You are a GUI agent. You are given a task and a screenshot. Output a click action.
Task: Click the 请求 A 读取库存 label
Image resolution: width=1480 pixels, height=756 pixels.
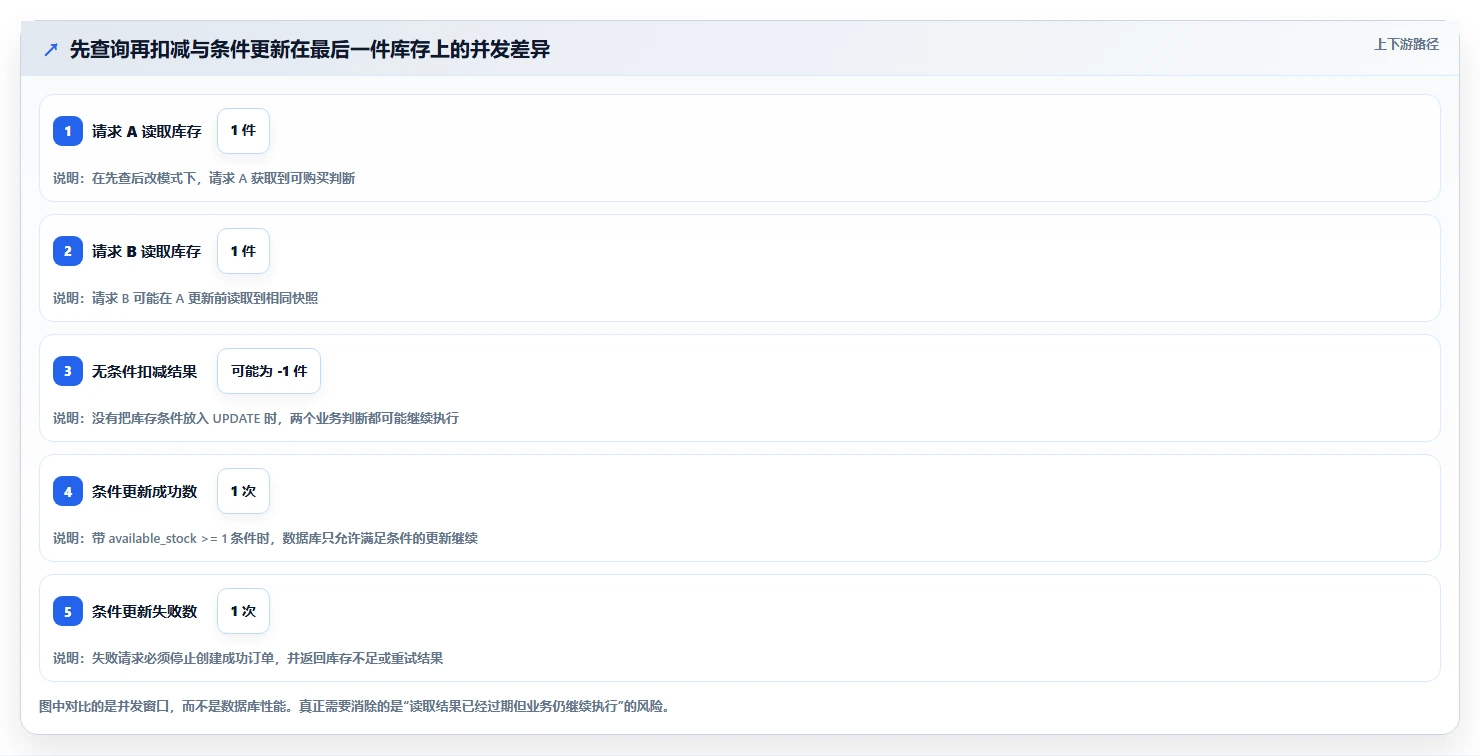(147, 131)
